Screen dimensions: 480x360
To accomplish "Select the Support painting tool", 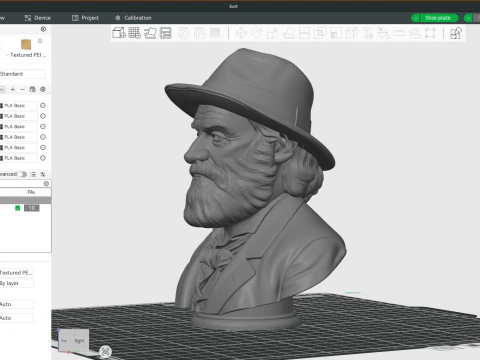I will click(x=336, y=33).
